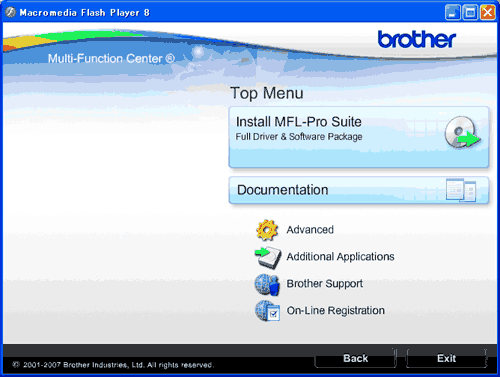Minimize the Flash Player window
The height and width of the screenshot is (377, 500).
453,13
